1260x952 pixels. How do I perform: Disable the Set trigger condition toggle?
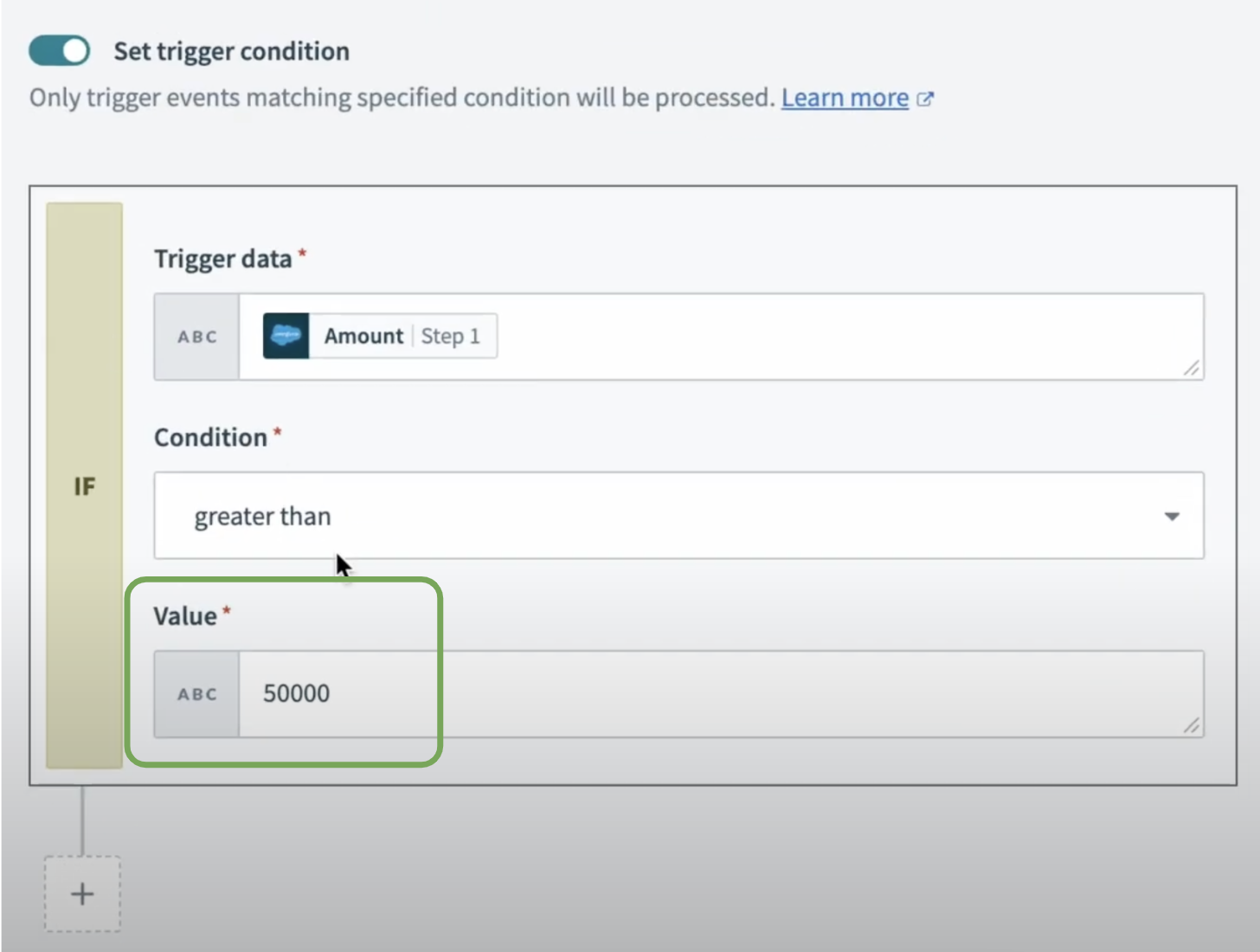pyautogui.click(x=58, y=50)
